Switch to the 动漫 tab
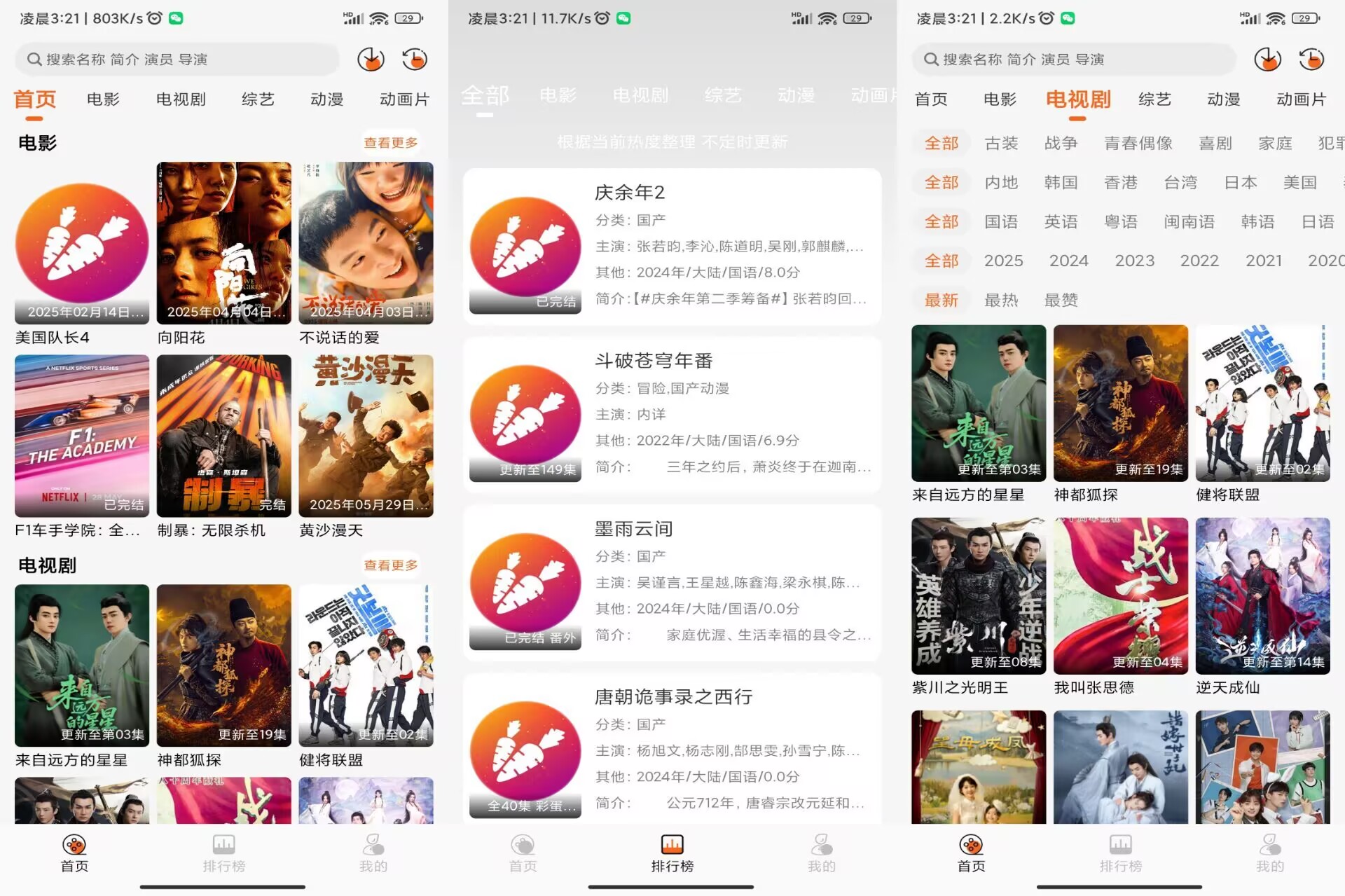 pyautogui.click(x=326, y=99)
